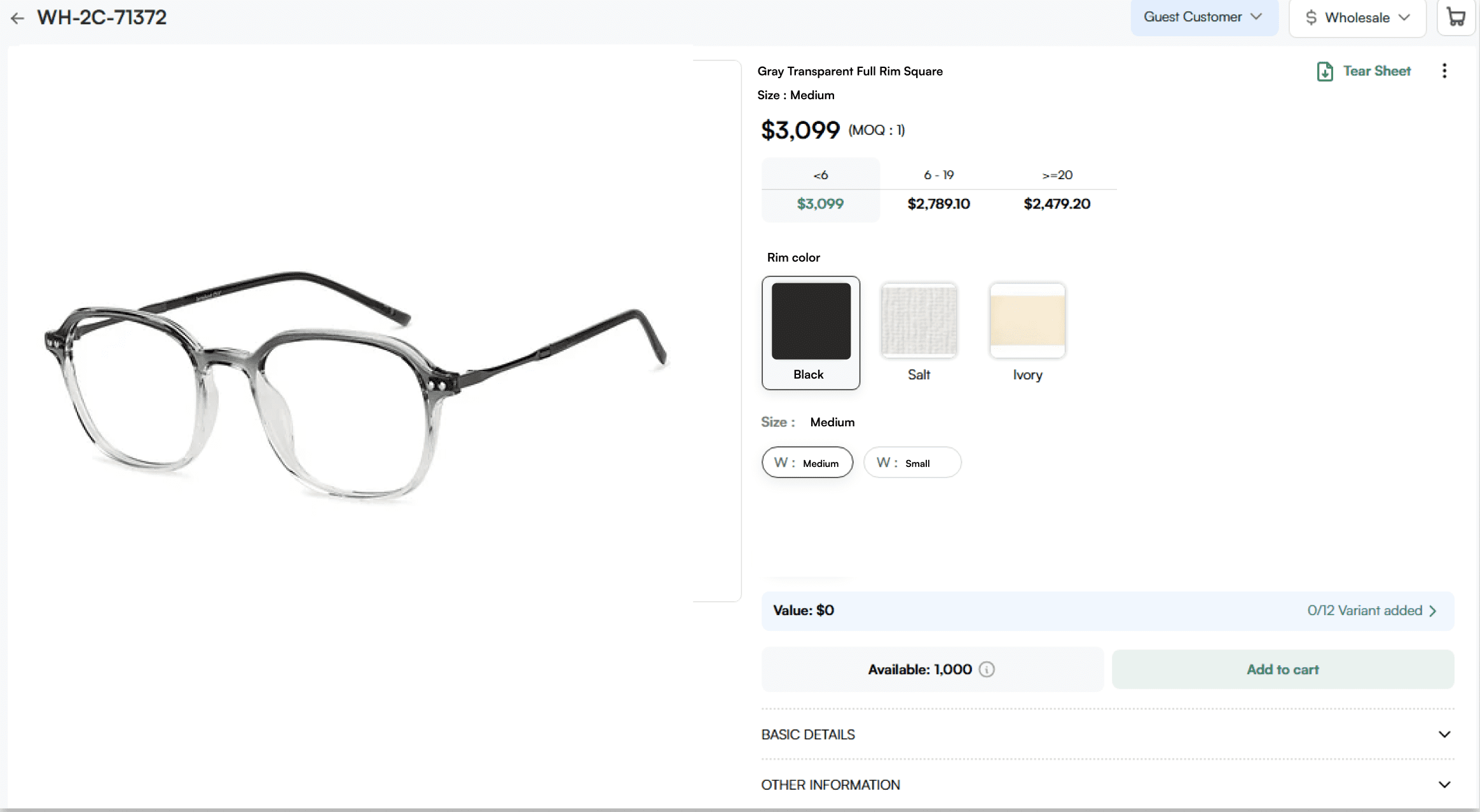Select the <6 quantity price tier
The image size is (1480, 812).
[x=821, y=190]
